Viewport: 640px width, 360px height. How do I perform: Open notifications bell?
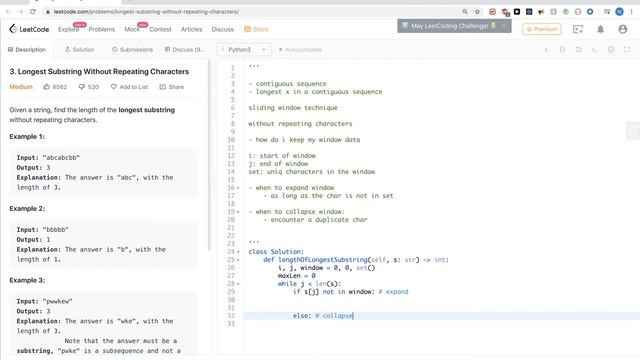pyautogui.click(x=600, y=29)
